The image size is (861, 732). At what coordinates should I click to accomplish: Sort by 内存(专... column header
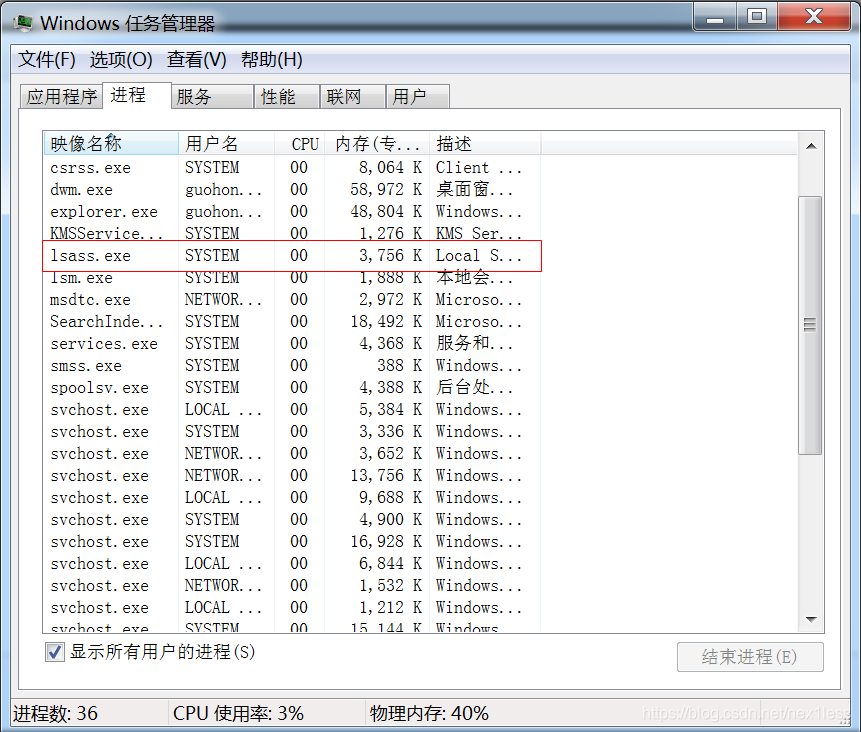click(377, 143)
